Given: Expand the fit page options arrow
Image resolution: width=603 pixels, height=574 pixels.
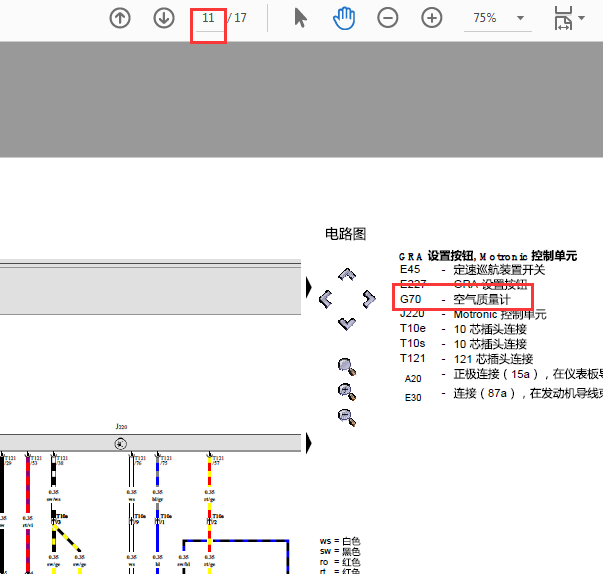Looking at the screenshot, I should pyautogui.click(x=581, y=18).
